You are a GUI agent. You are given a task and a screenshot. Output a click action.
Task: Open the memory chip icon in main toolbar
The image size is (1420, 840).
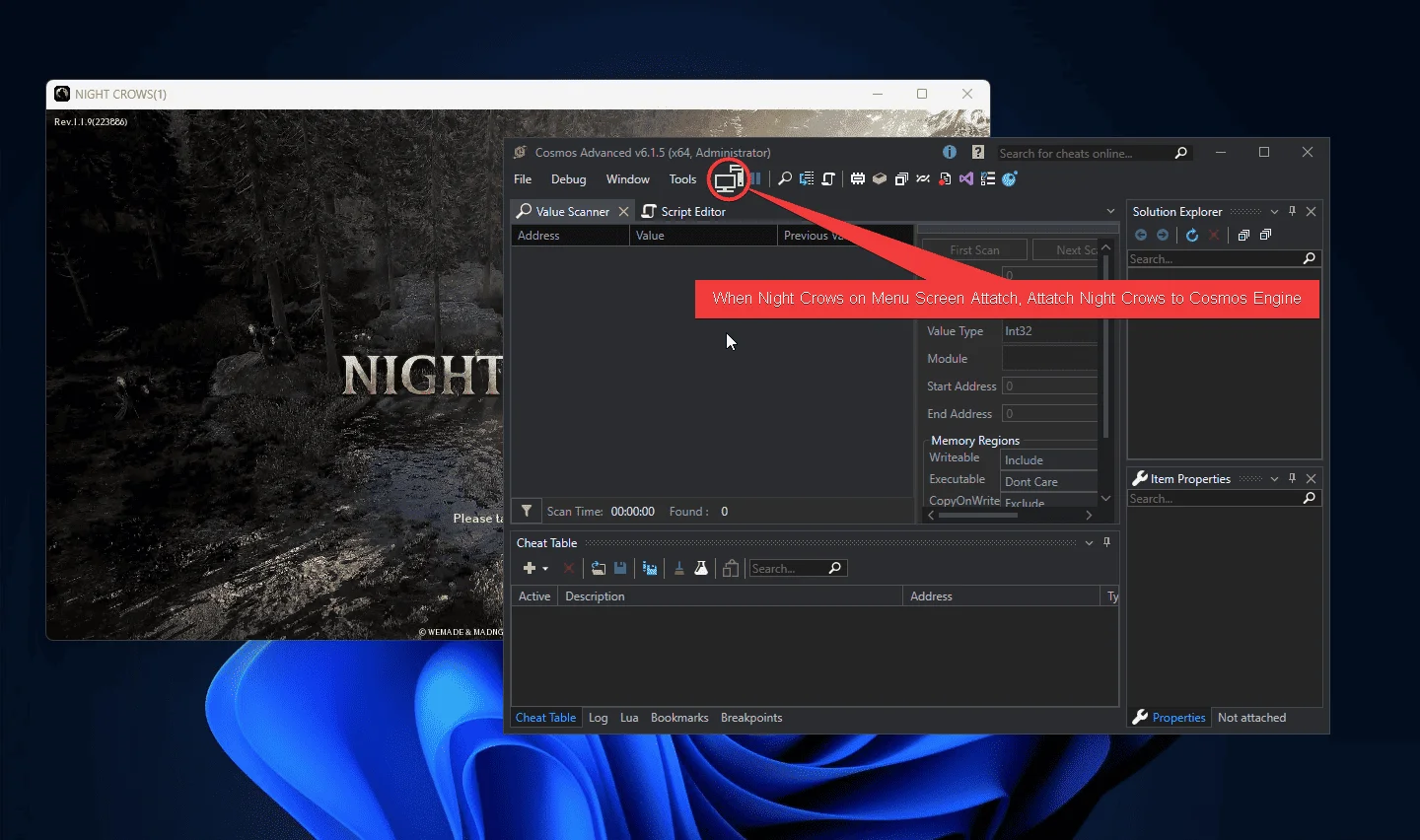click(858, 178)
